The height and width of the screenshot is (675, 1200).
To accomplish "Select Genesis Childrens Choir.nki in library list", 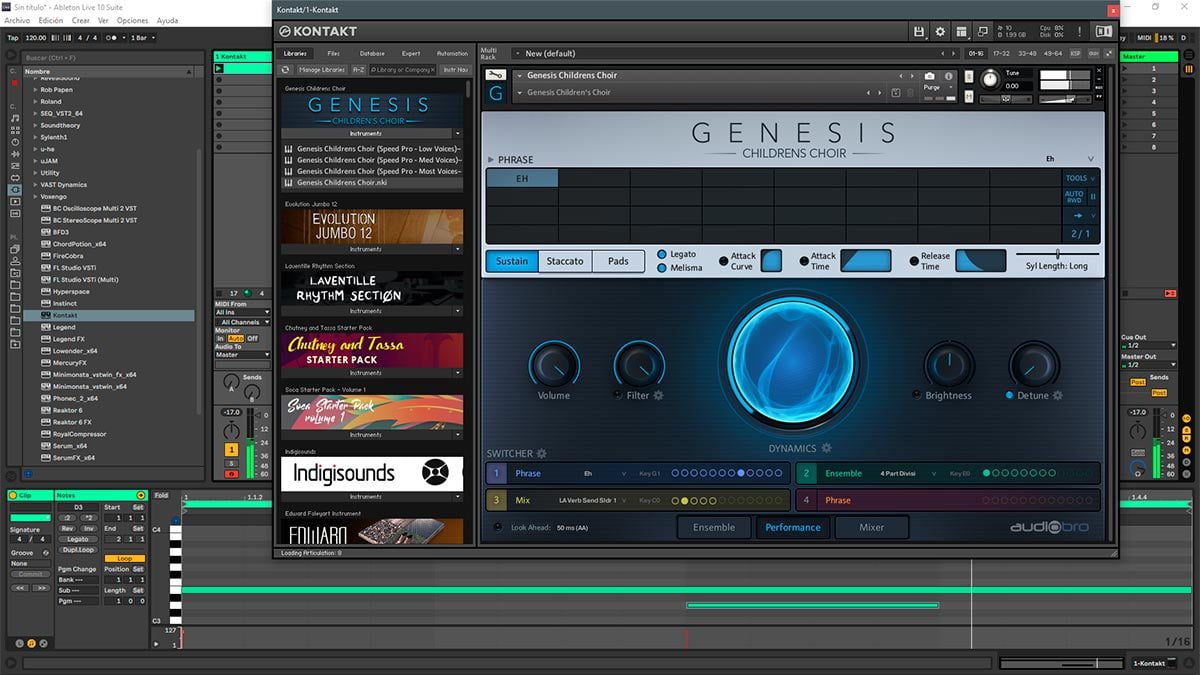I will point(371,182).
